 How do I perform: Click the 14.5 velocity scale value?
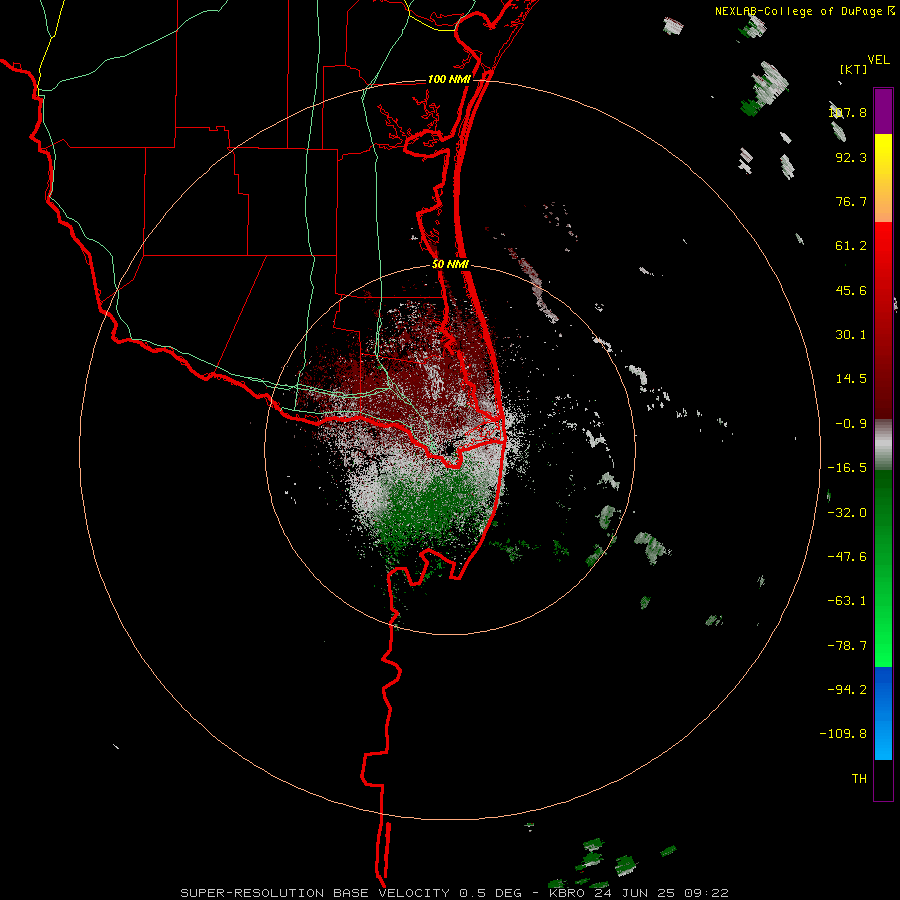851,379
